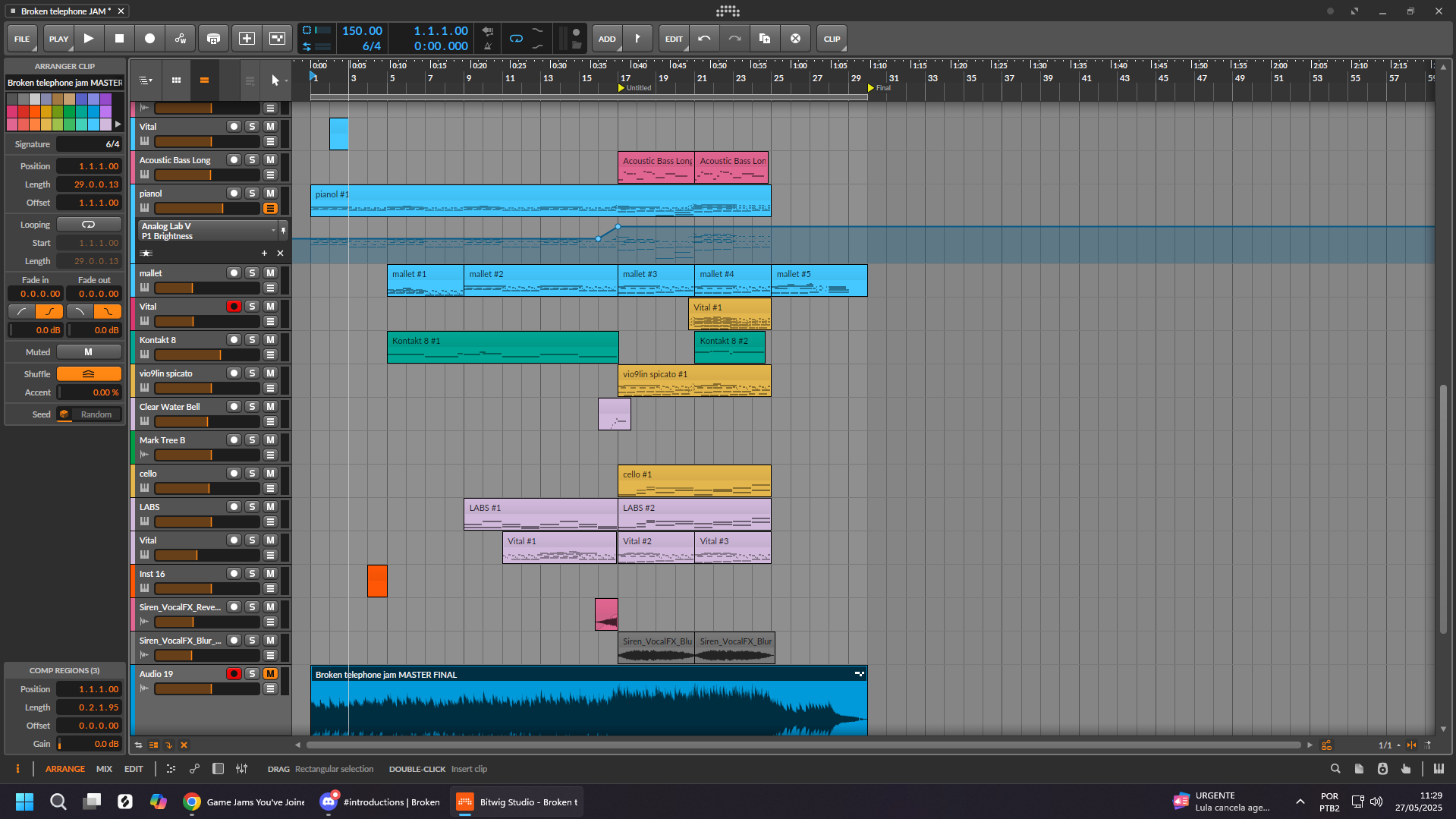Toggle the Shuffle button in clip inspector
Screen dimensions: 1456x819
coord(89,374)
